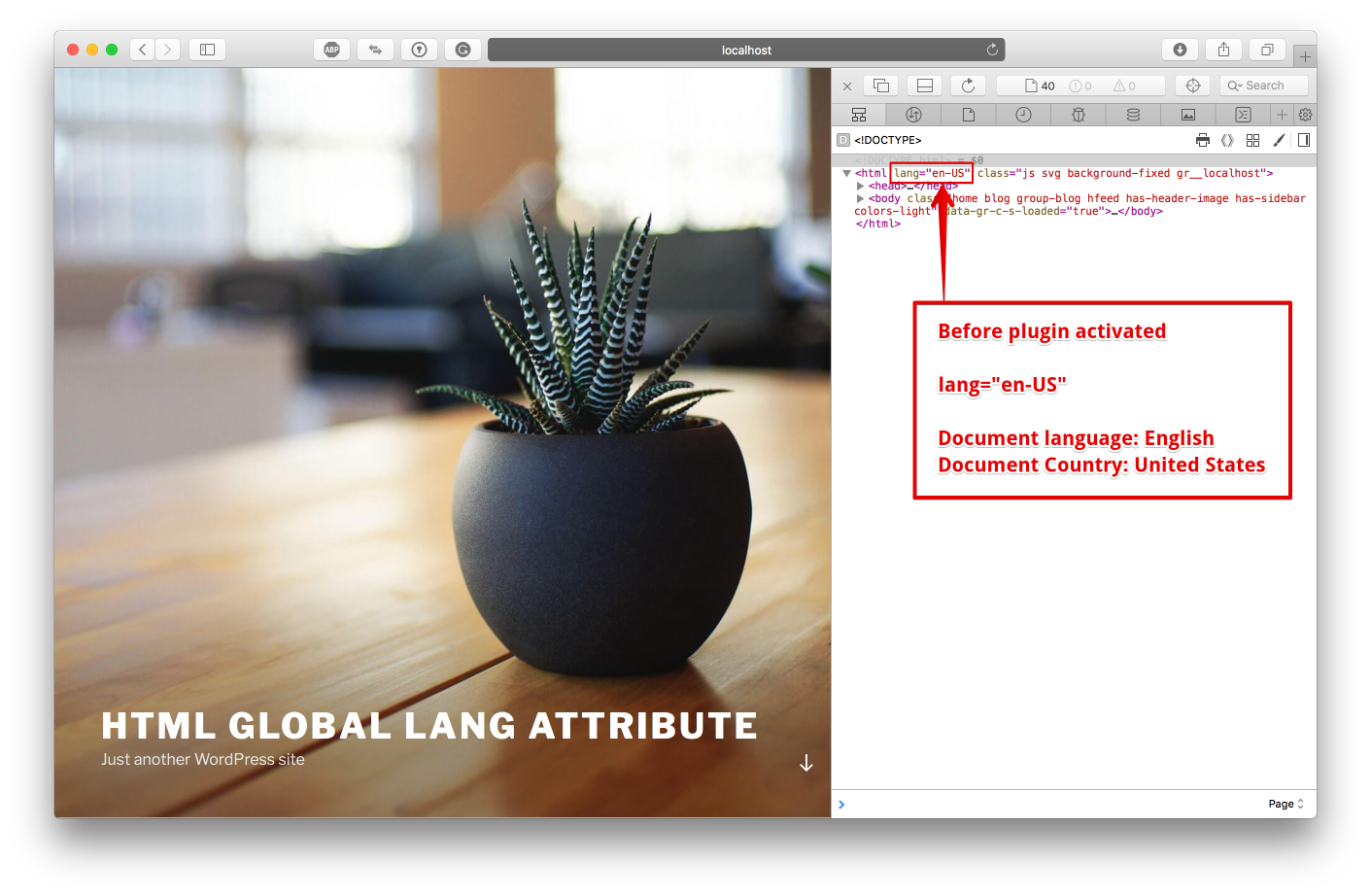Expand the body element node
This screenshot has height=896, width=1371.
[861, 198]
